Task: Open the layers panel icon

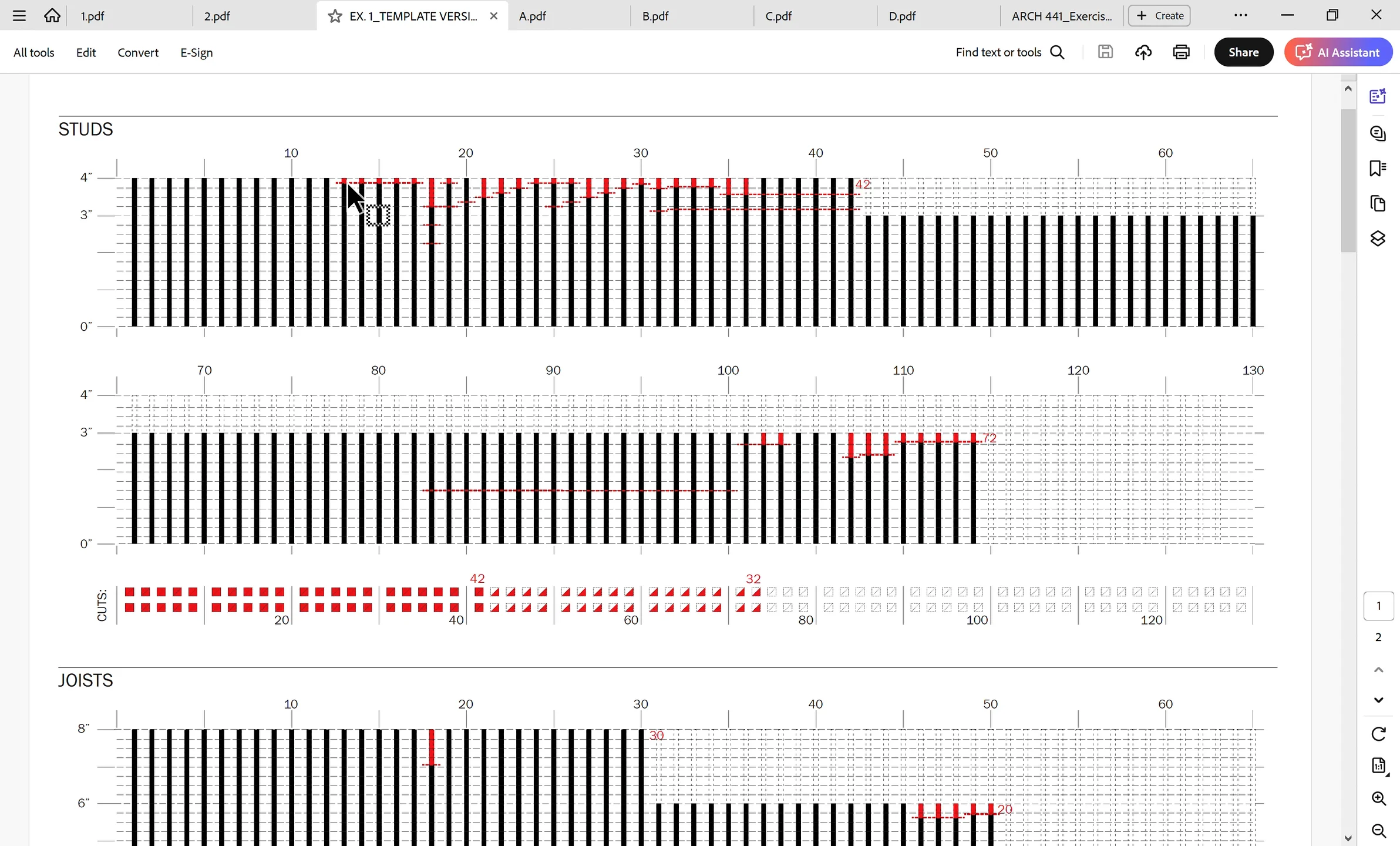Action: coord(1378,239)
